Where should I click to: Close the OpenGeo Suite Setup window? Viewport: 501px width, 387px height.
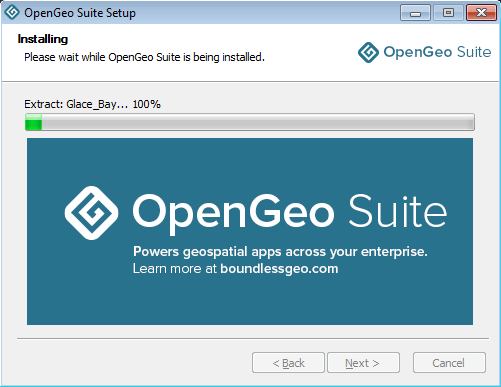(x=481, y=13)
